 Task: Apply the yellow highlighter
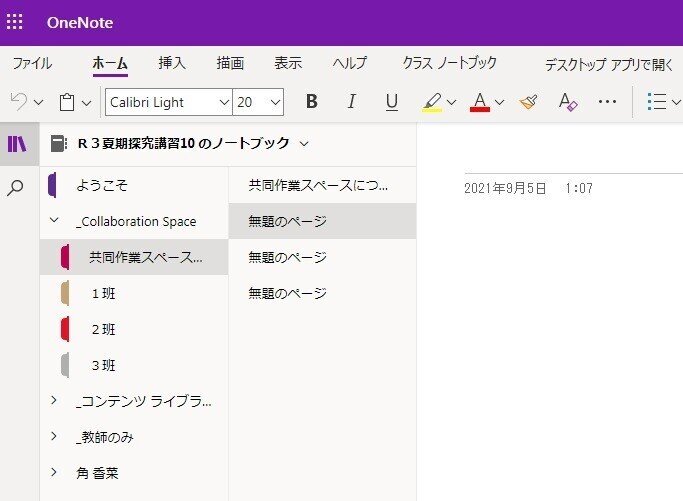point(432,102)
